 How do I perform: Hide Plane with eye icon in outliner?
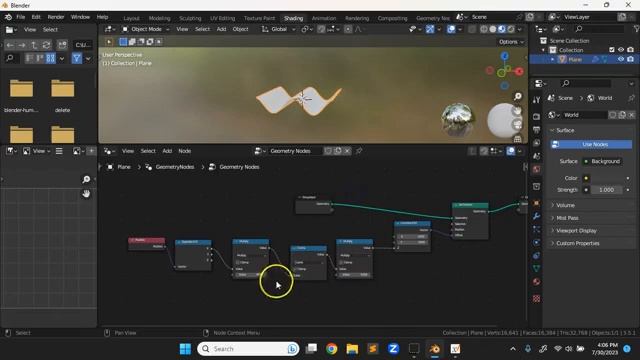[621, 59]
